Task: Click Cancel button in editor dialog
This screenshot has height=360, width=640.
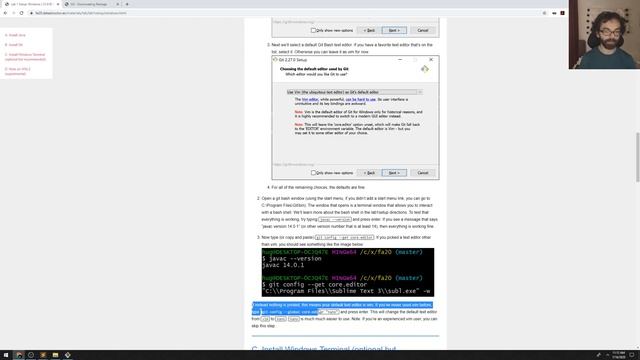Action: 422,173
